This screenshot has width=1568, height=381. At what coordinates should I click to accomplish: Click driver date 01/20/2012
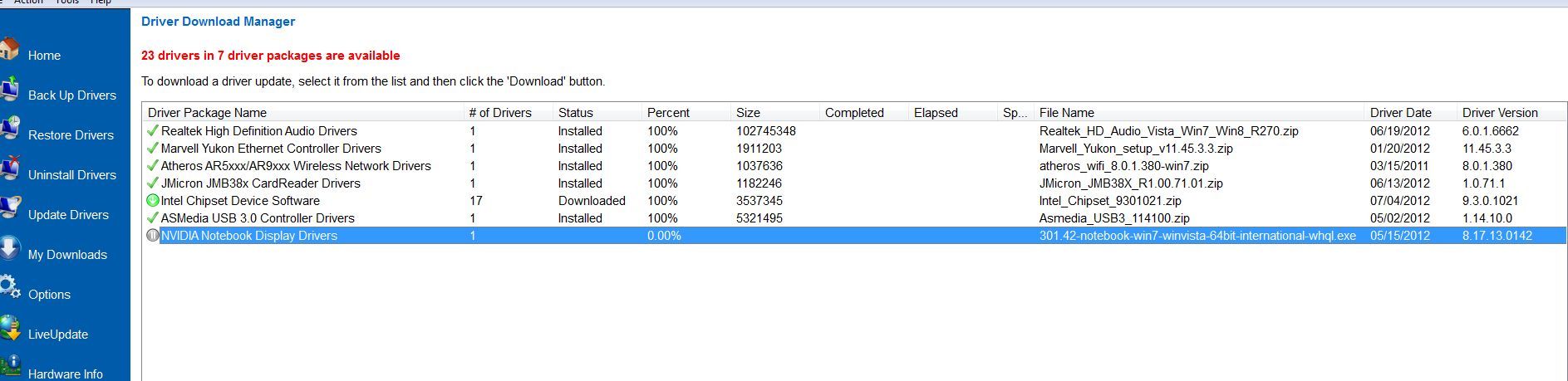tap(1400, 149)
